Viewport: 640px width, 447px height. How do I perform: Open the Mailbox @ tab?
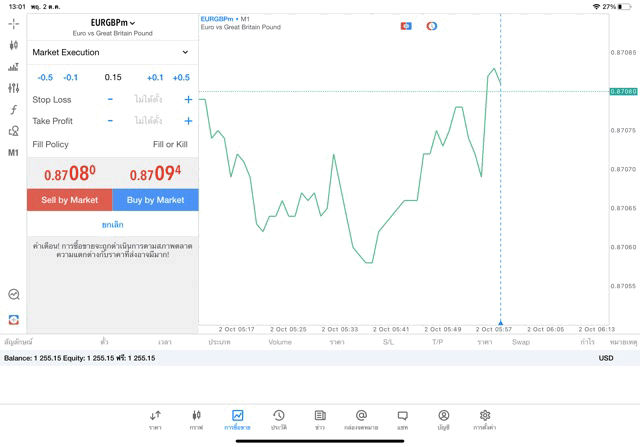[x=361, y=419]
